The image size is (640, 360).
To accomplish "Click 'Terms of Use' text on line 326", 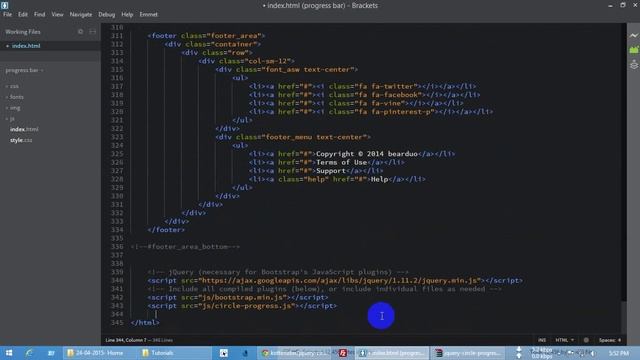I will 342,162.
